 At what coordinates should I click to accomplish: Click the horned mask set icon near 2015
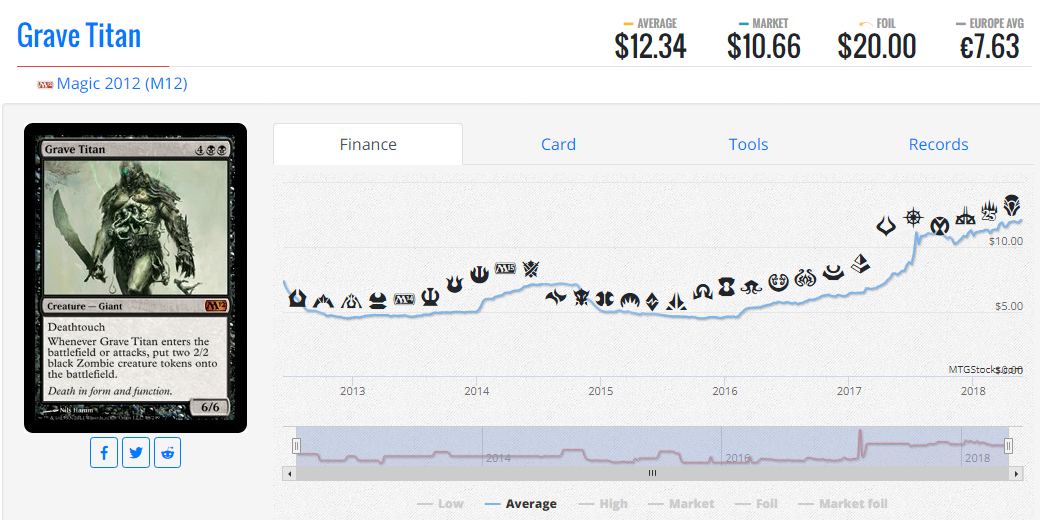tap(582, 297)
